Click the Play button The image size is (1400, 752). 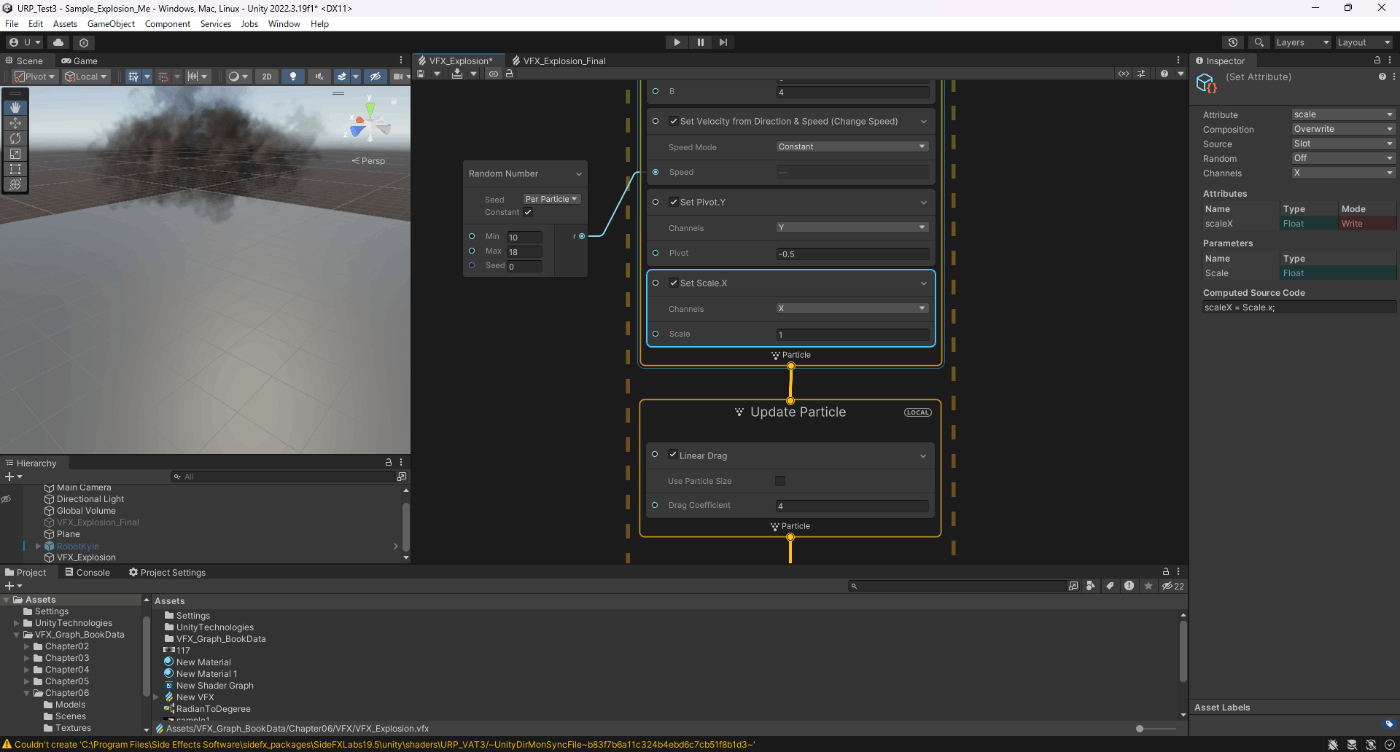(x=677, y=42)
